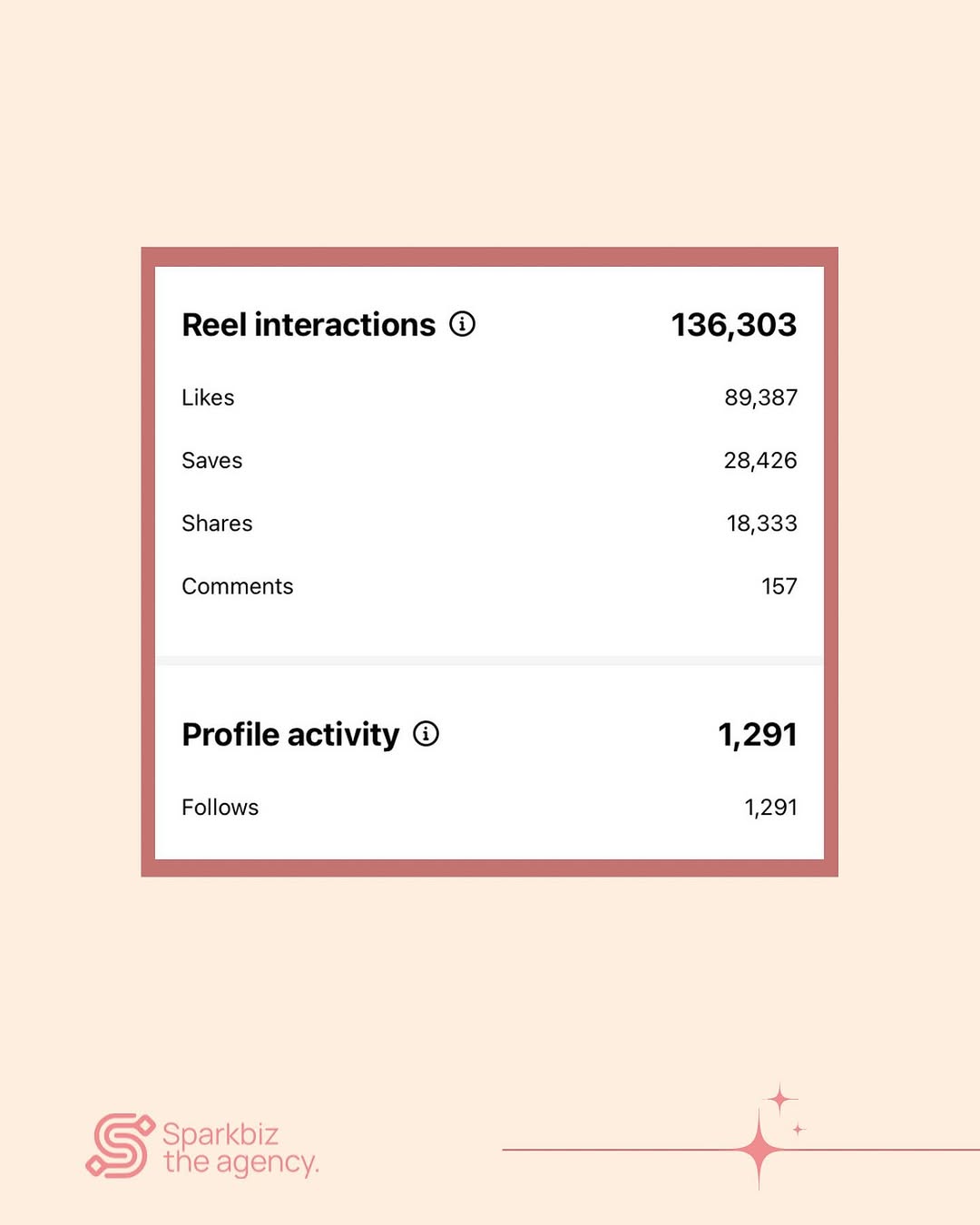Click the info icon beside Profile activity
980x1225 pixels.
pyautogui.click(x=426, y=733)
